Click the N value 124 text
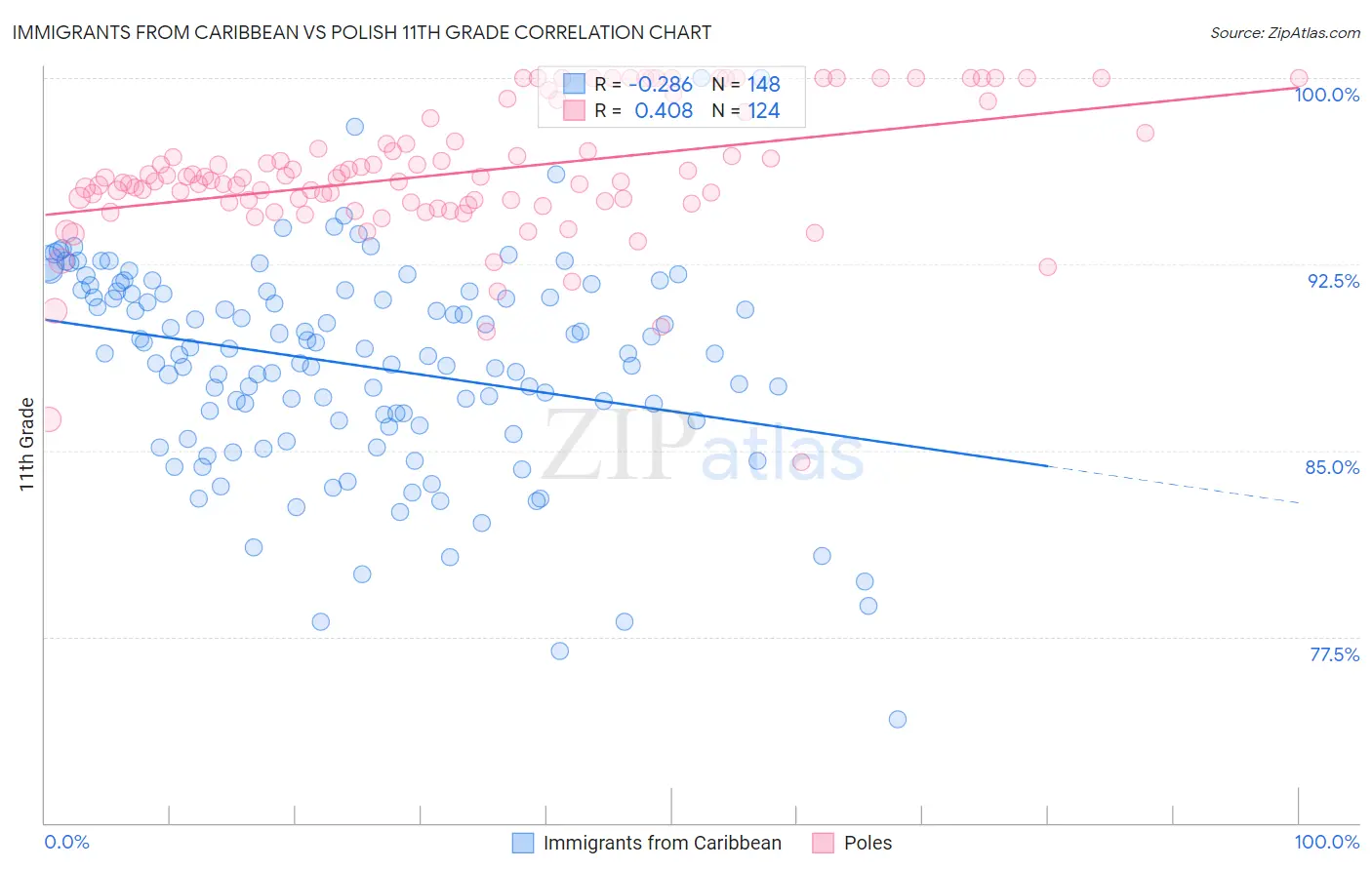1372x870 pixels. click(x=764, y=110)
